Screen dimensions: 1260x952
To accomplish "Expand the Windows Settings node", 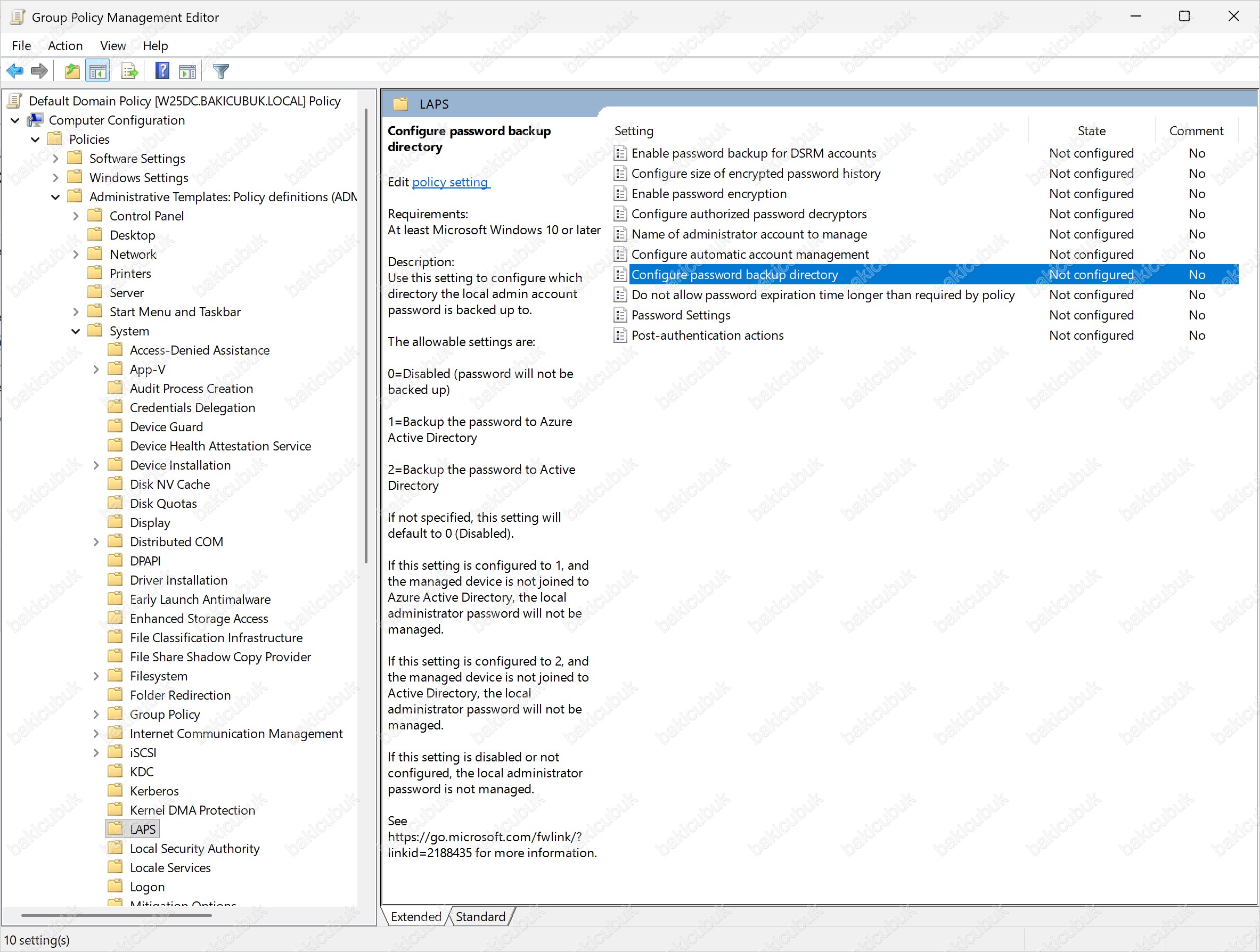I will (x=55, y=178).
